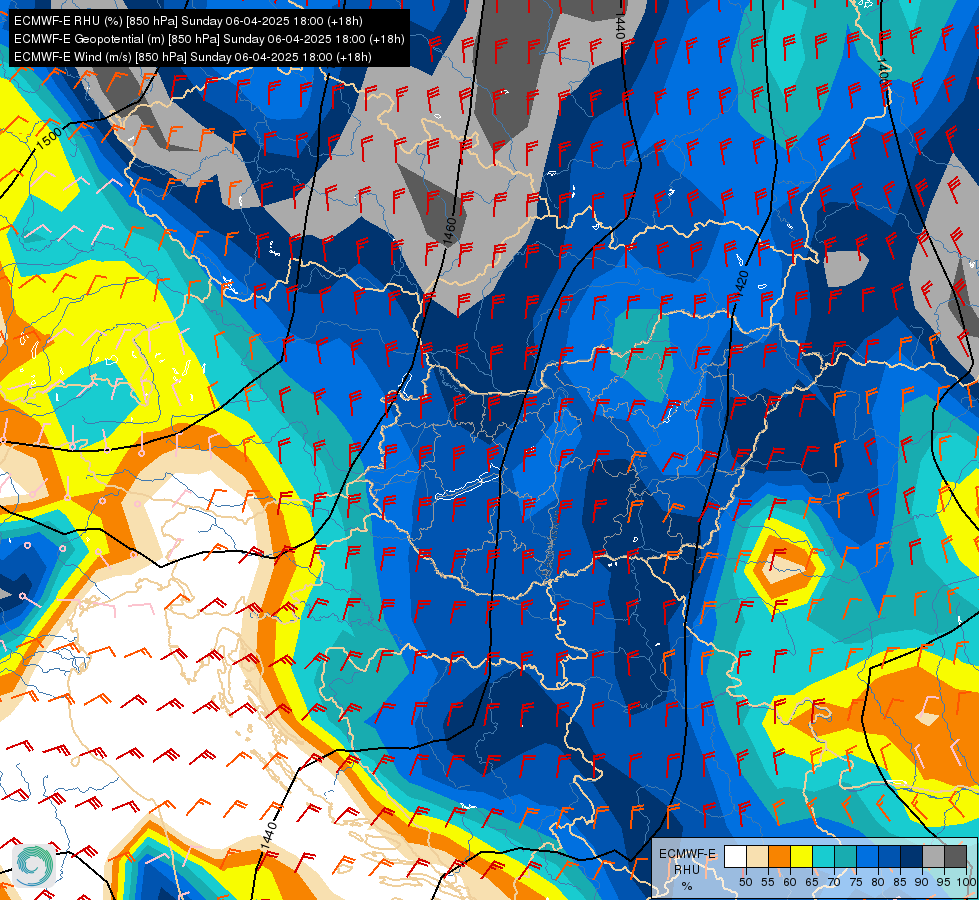Click the ECMWF-E label in the legend
Screen dimensions: 979x900
pos(687,854)
